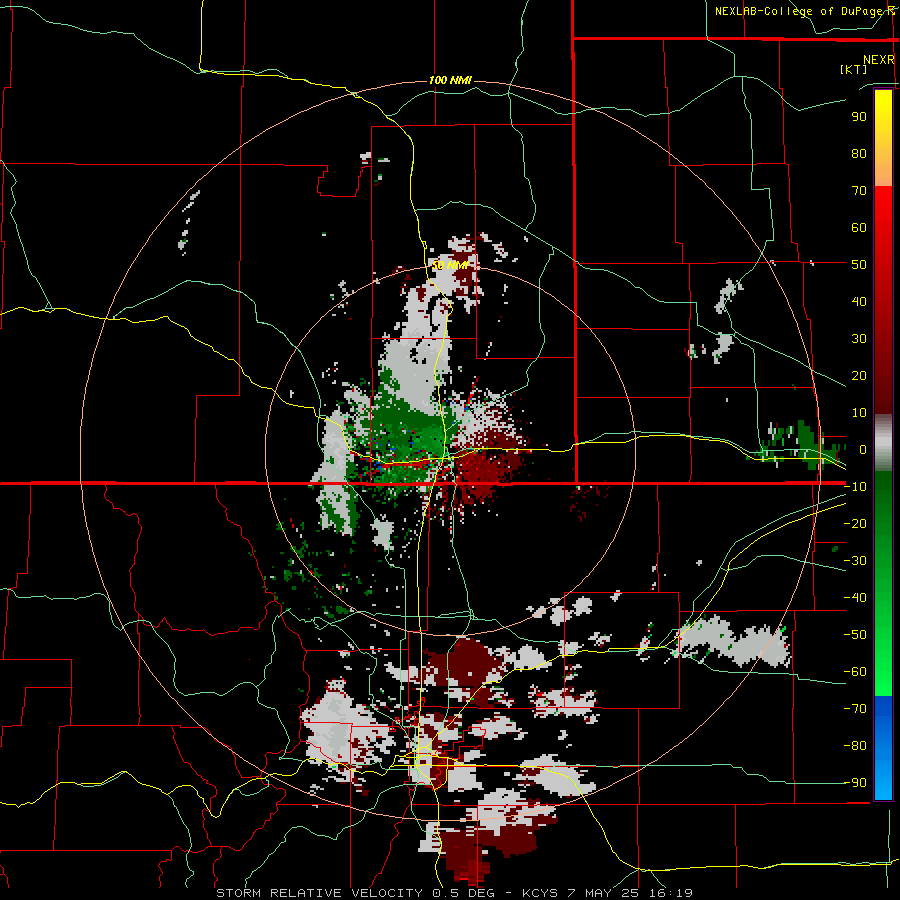Click the -40 scale value
The height and width of the screenshot is (900, 900).
click(855, 598)
